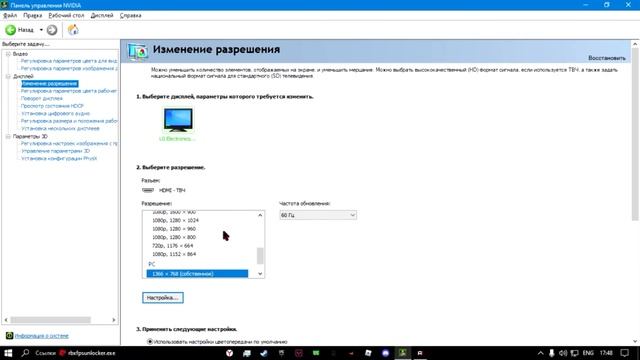640x360 pixels.
Task: Choose resolution 1080p, 1152 × 864
Action: tap(174, 254)
